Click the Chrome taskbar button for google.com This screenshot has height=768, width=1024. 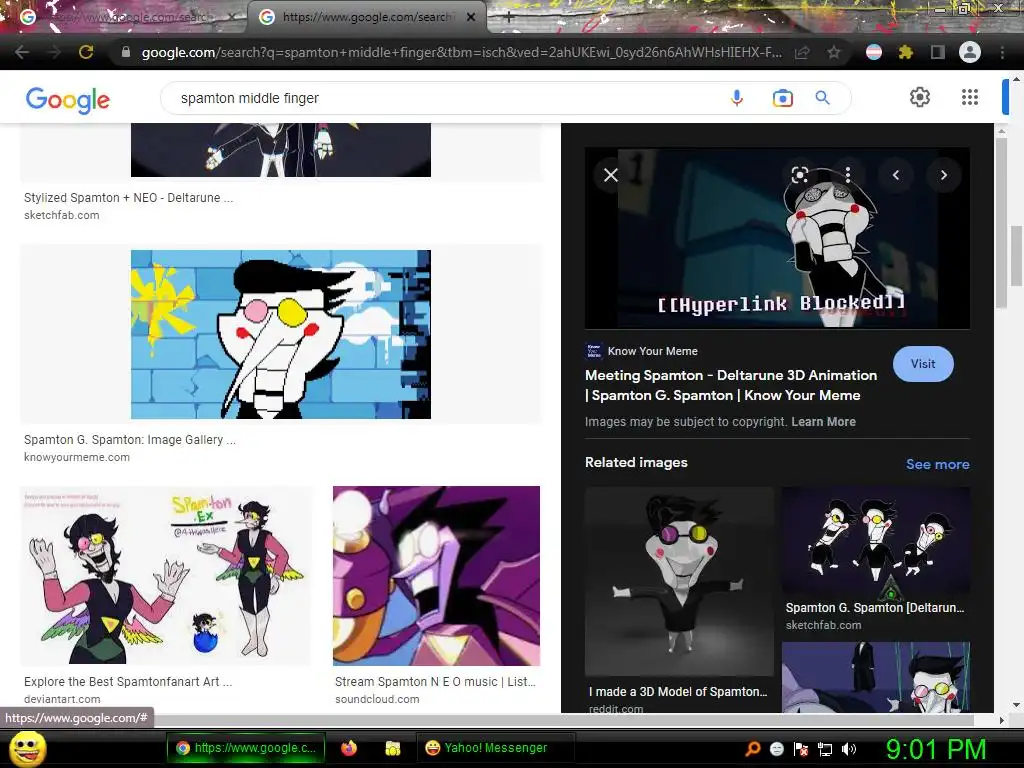pyautogui.click(x=246, y=748)
